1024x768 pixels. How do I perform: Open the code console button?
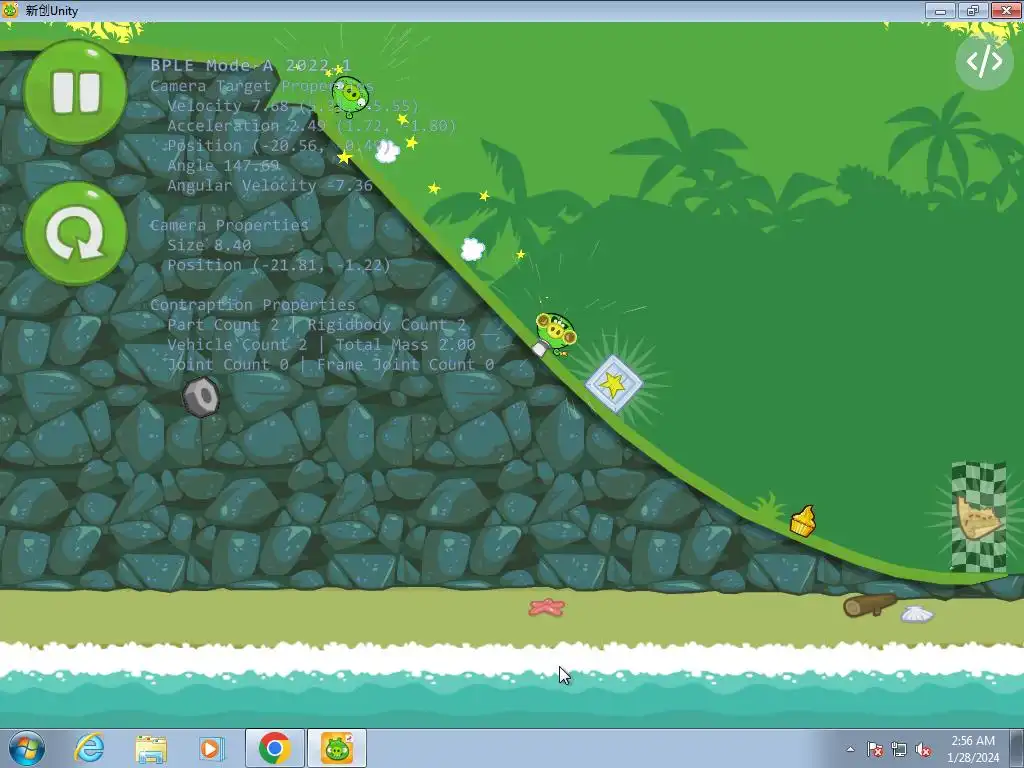pos(984,62)
